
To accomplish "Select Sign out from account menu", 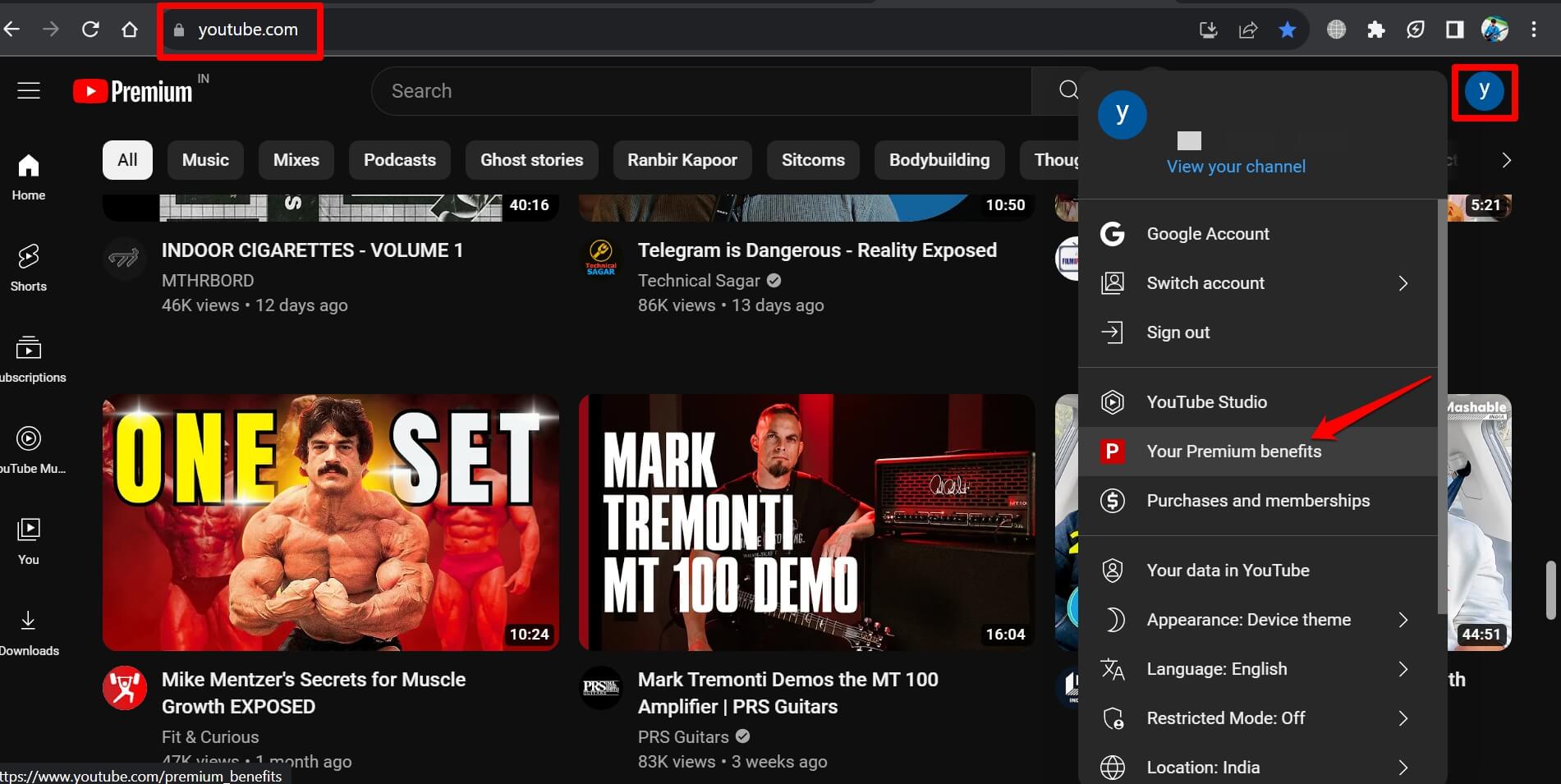I will pos(1257,332).
